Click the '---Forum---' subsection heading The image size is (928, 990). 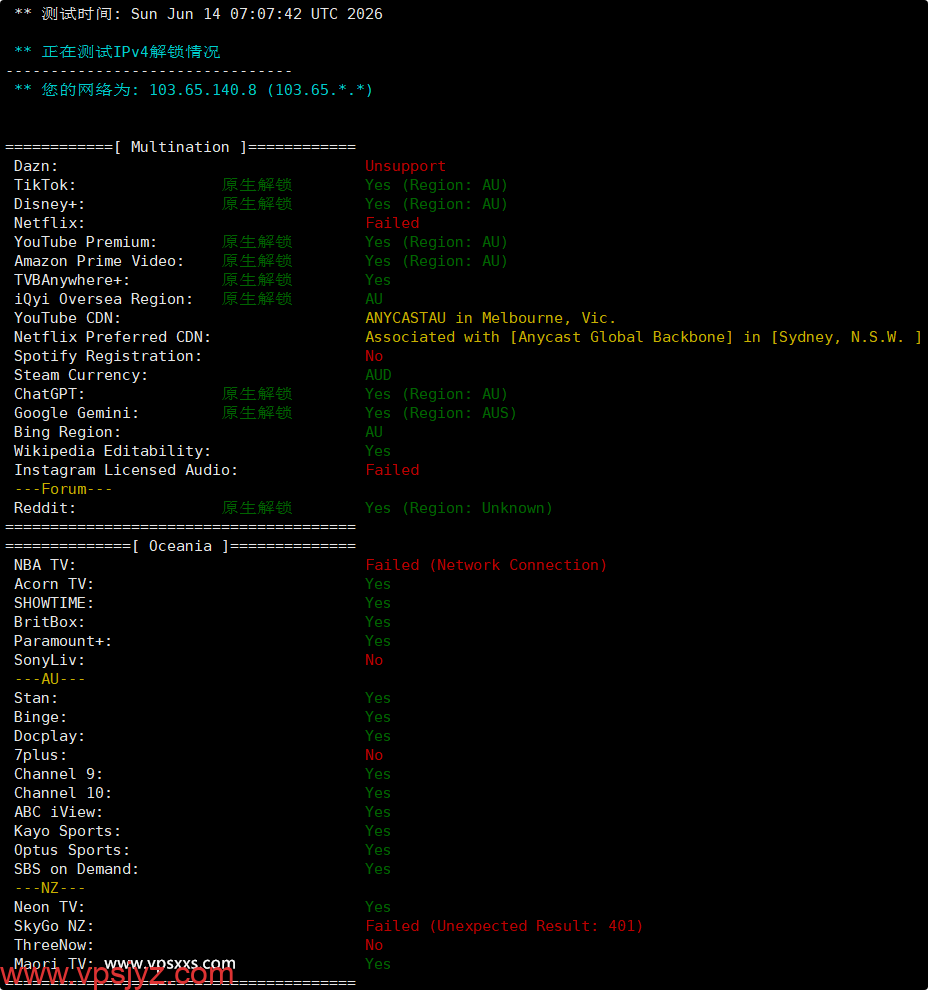click(x=63, y=489)
